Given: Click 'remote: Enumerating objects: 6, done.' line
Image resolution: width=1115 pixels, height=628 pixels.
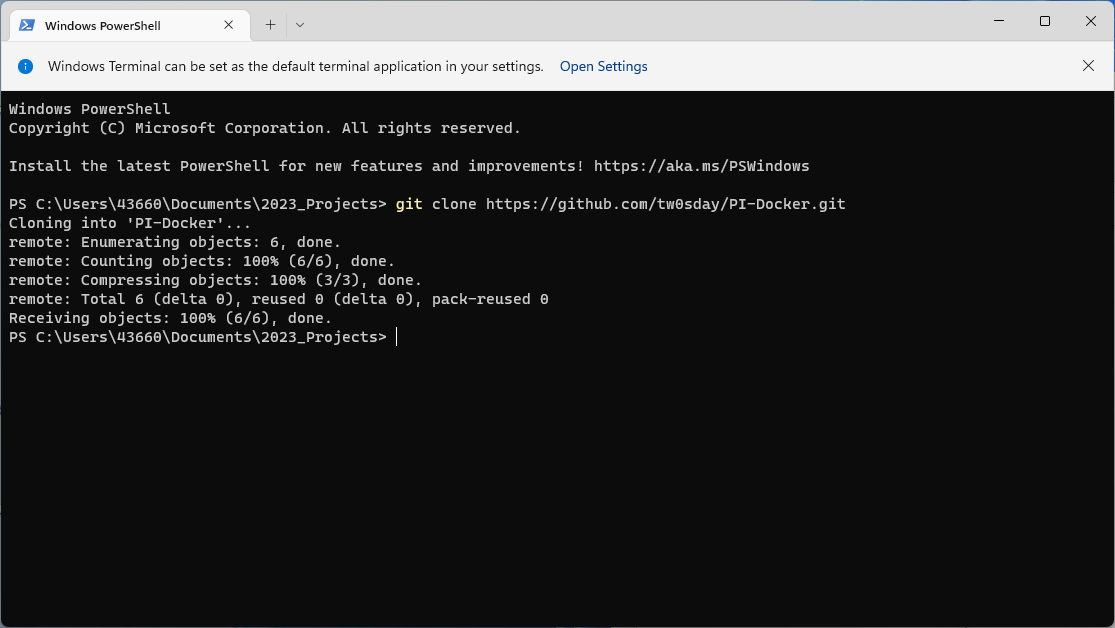Looking at the screenshot, I should click(175, 243).
